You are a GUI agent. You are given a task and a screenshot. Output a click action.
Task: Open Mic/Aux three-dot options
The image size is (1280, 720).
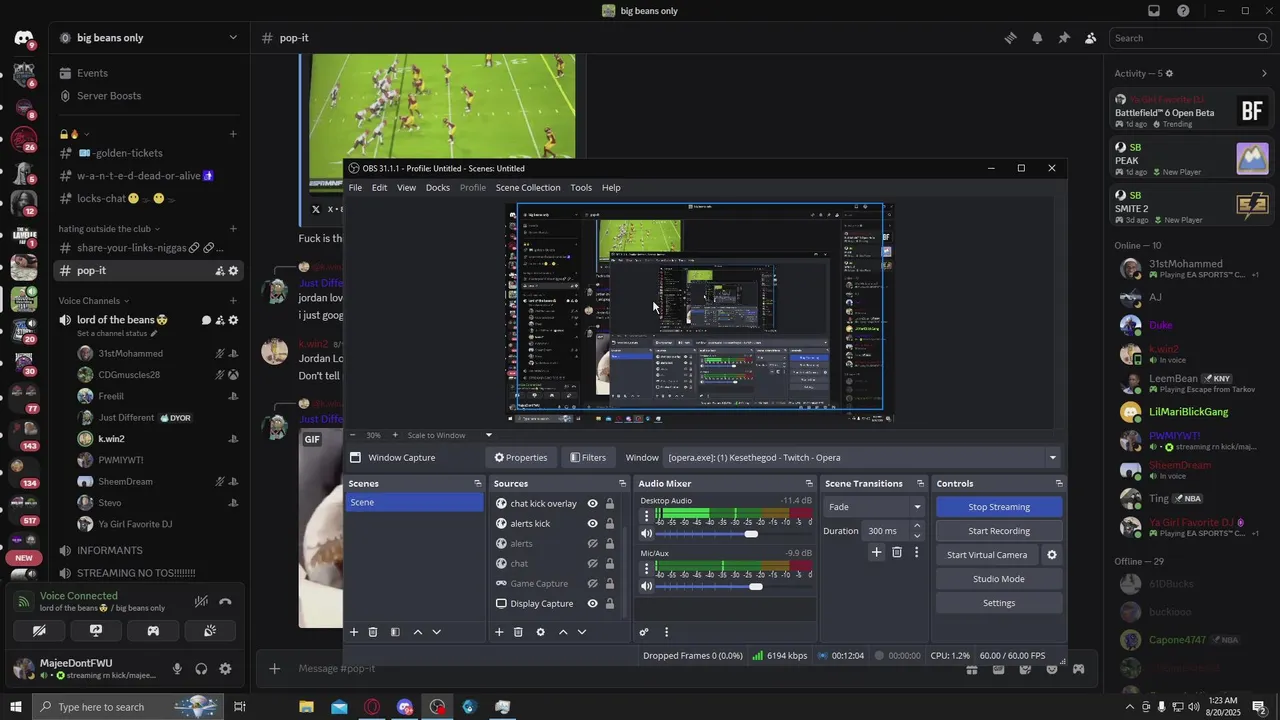[x=646, y=569]
